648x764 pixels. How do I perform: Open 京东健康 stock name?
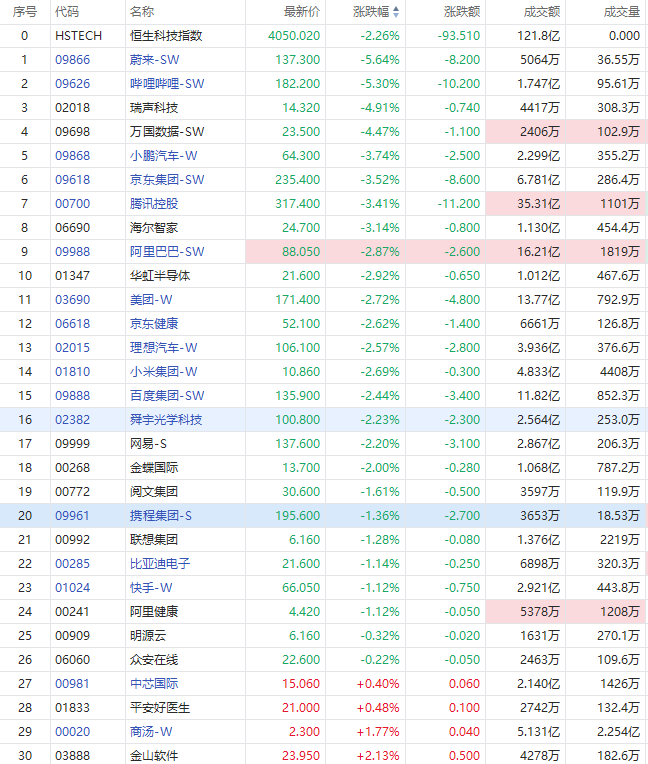[x=154, y=324]
